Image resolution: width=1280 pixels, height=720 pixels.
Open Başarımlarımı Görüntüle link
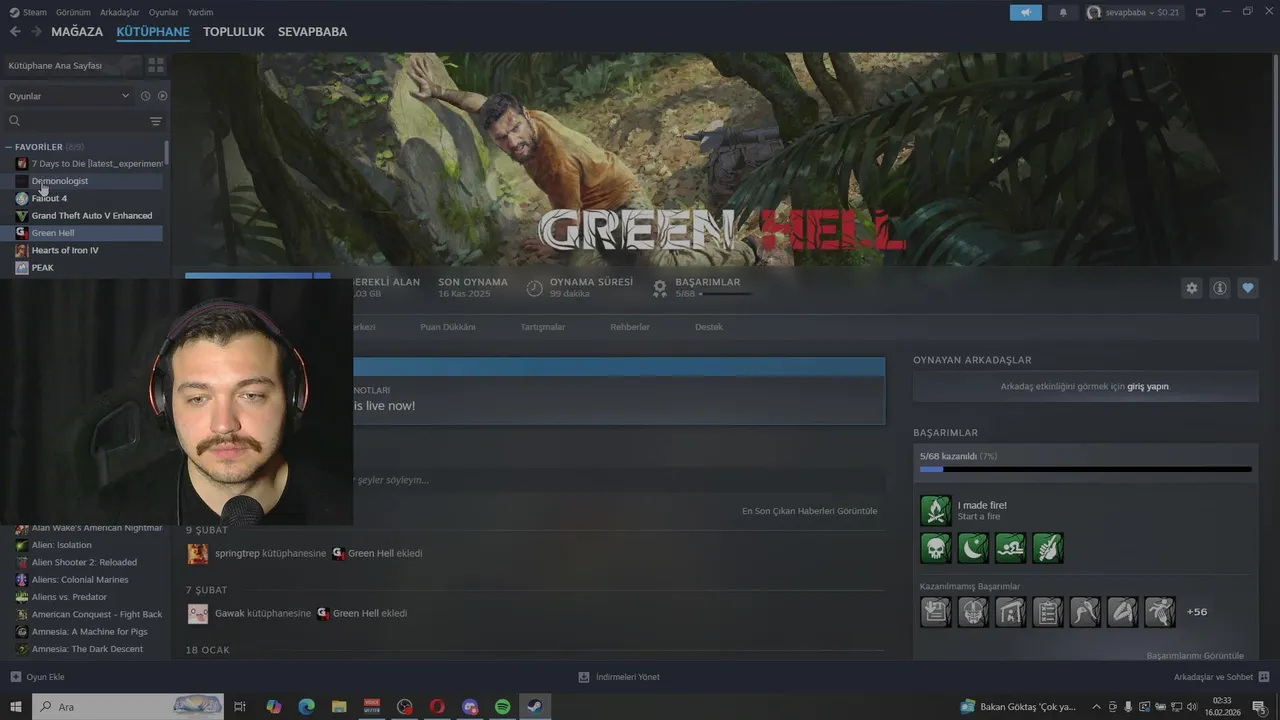1195,656
